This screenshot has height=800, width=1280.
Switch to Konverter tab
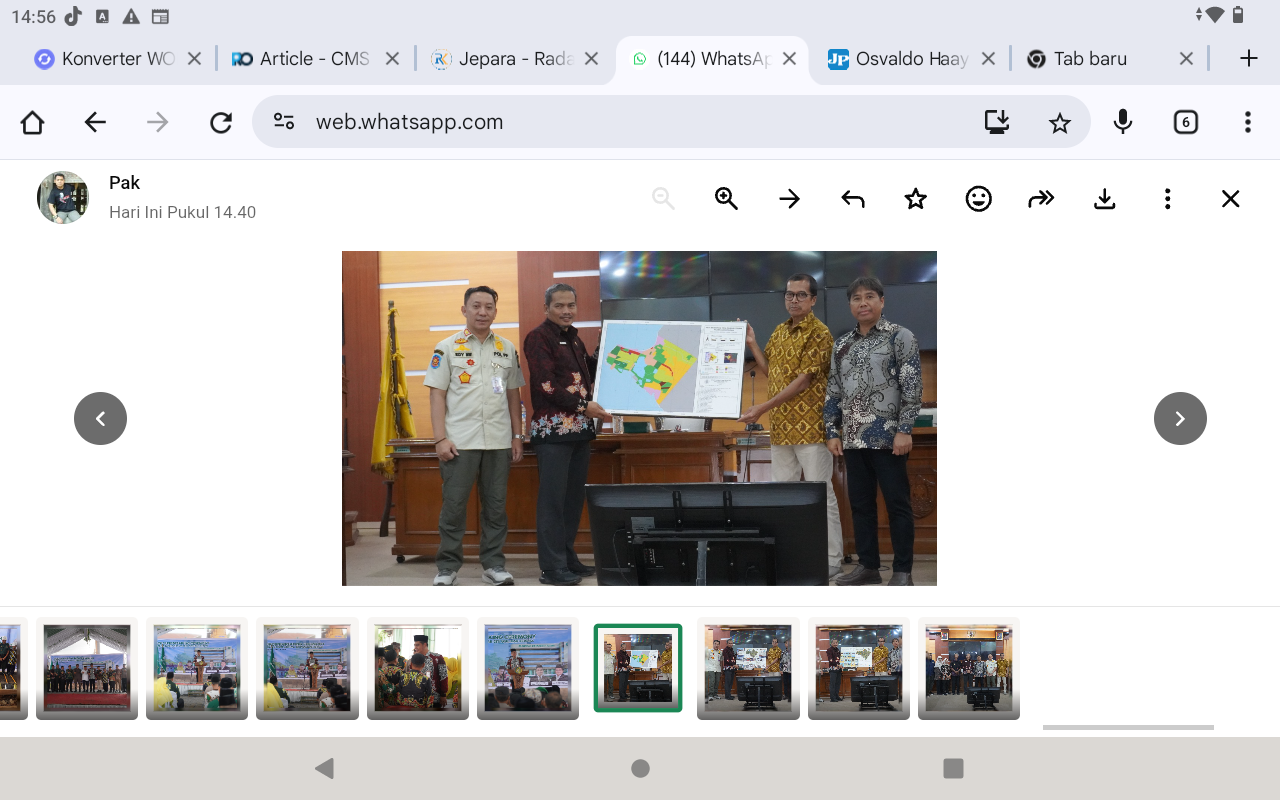click(x=105, y=59)
